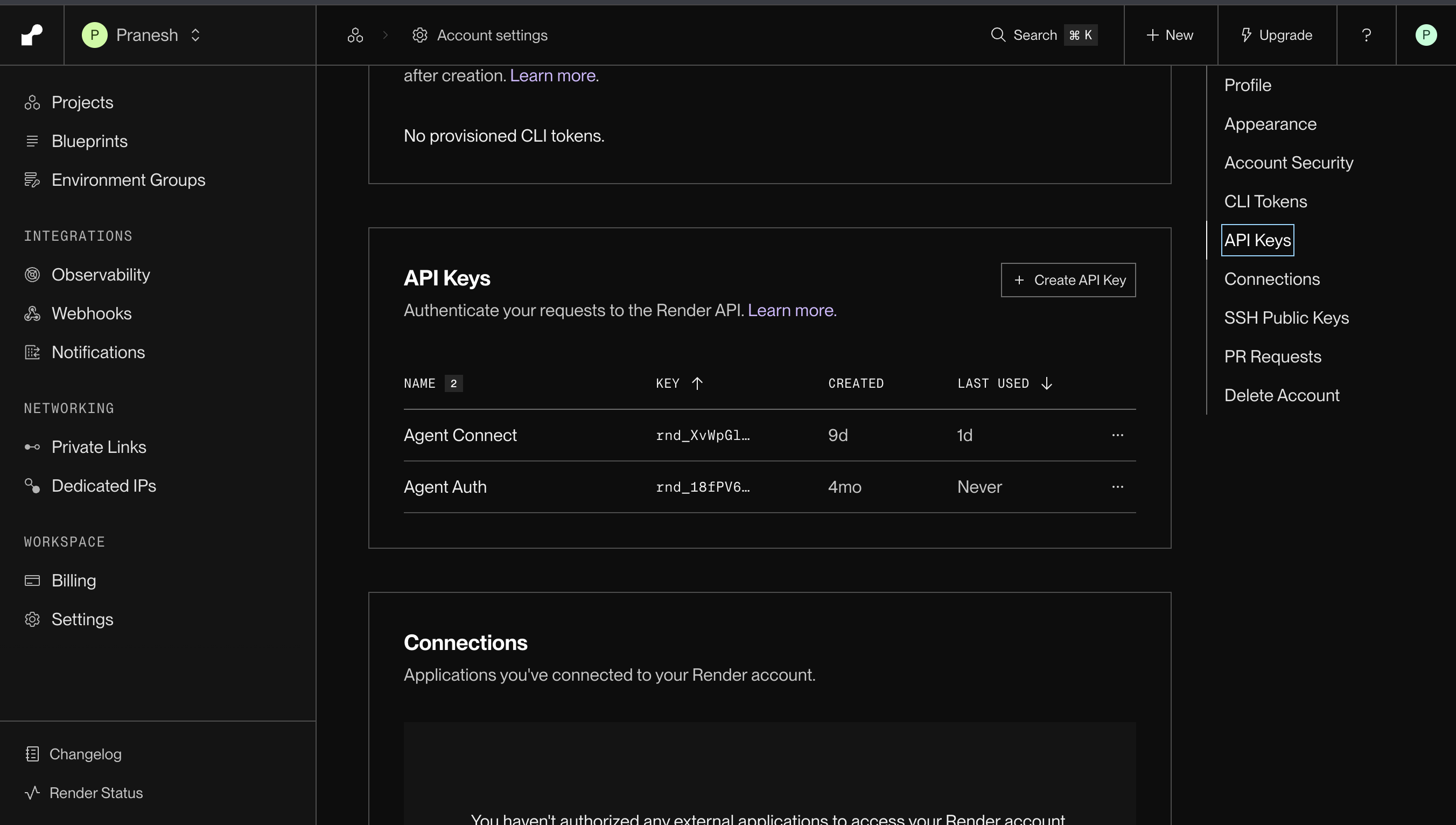Click the Pranesh avatar circle in sidebar header
The height and width of the screenshot is (825, 1456).
[x=95, y=35]
